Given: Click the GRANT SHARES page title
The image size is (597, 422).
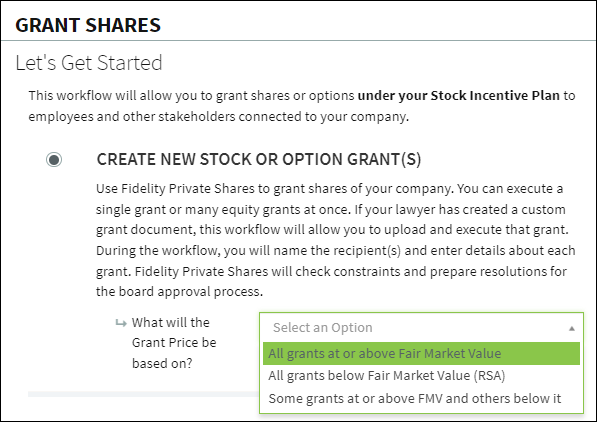Looking at the screenshot, I should 88,25.
